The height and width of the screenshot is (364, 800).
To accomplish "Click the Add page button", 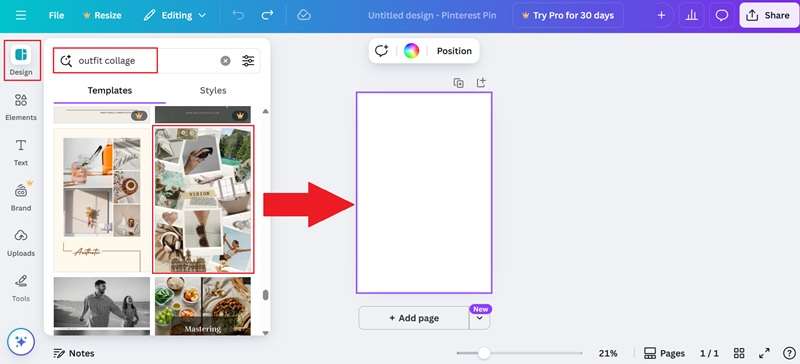I will click(x=414, y=318).
